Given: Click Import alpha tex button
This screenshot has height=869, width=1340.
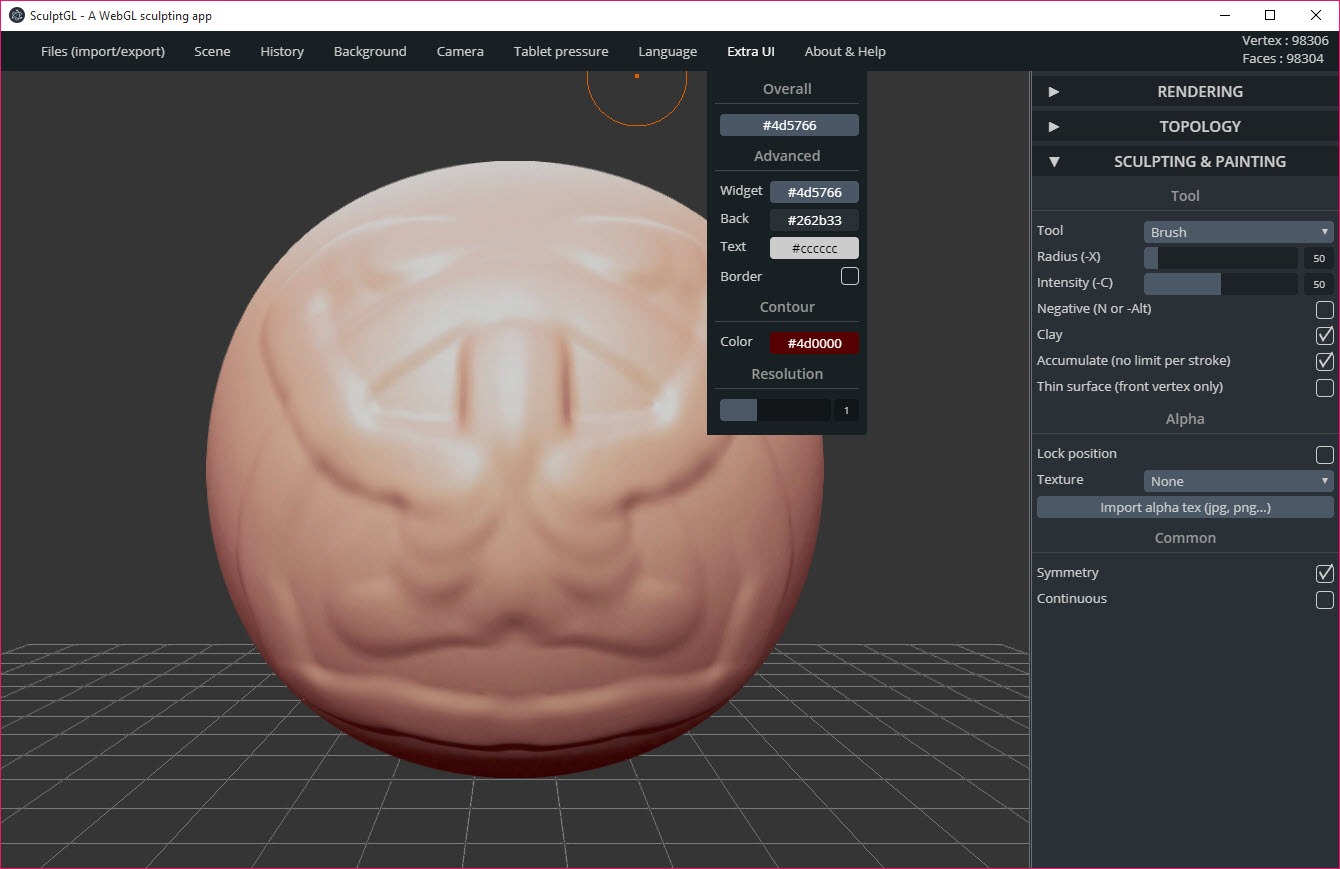Looking at the screenshot, I should [x=1185, y=508].
